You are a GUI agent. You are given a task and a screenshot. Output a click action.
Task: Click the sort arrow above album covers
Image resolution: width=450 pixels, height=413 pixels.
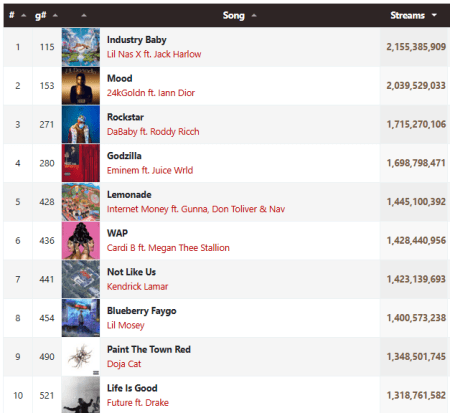[x=84, y=16]
